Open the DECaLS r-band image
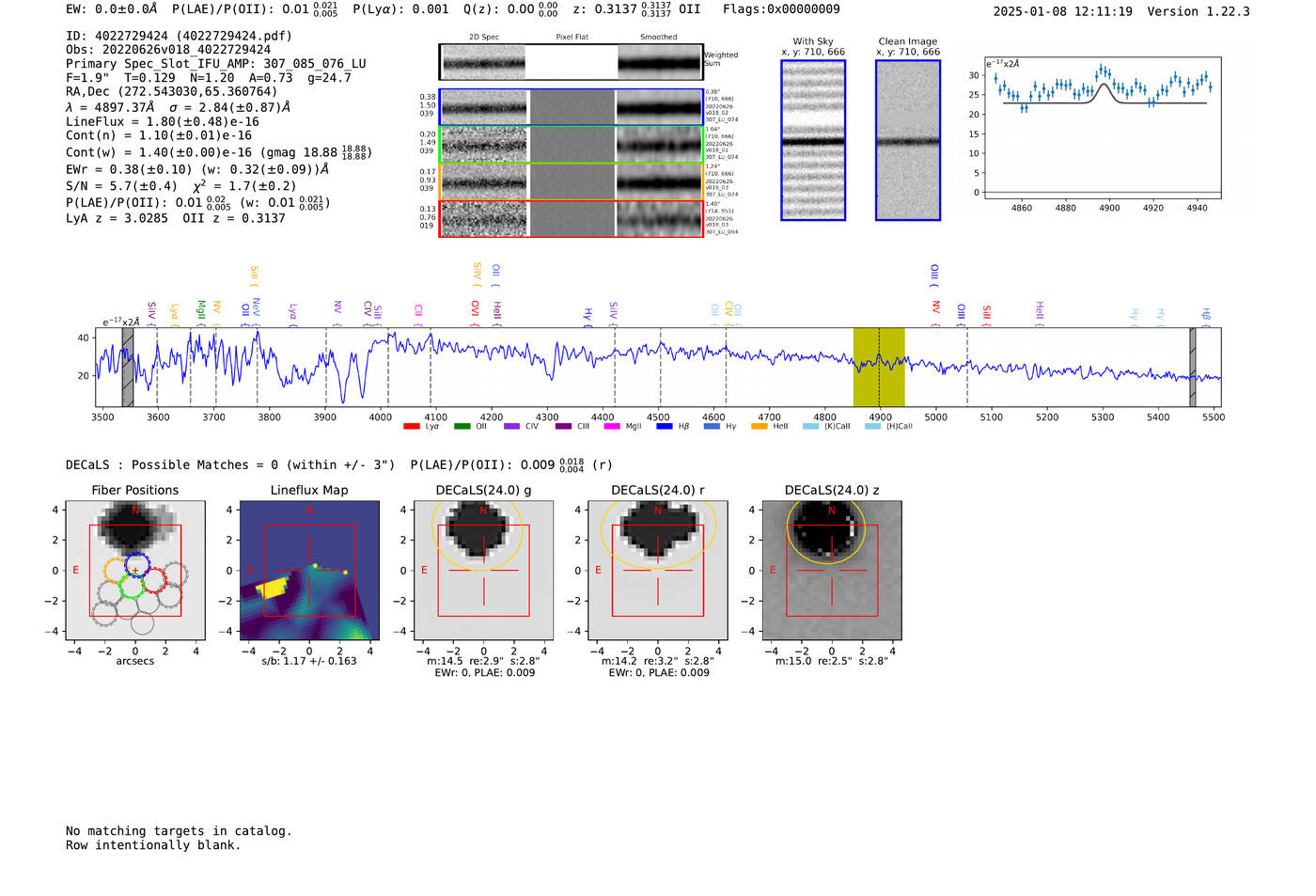 click(x=658, y=572)
